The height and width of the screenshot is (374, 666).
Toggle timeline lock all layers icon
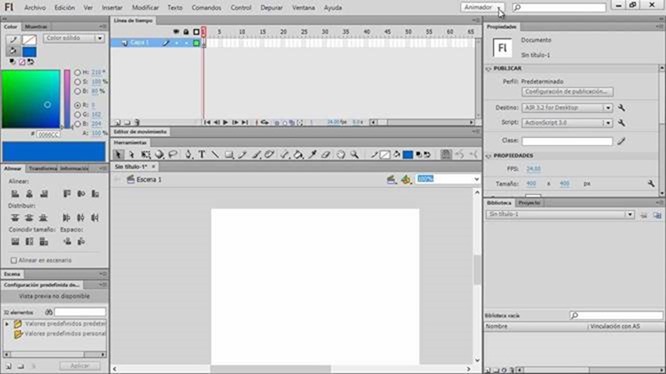coord(186,32)
